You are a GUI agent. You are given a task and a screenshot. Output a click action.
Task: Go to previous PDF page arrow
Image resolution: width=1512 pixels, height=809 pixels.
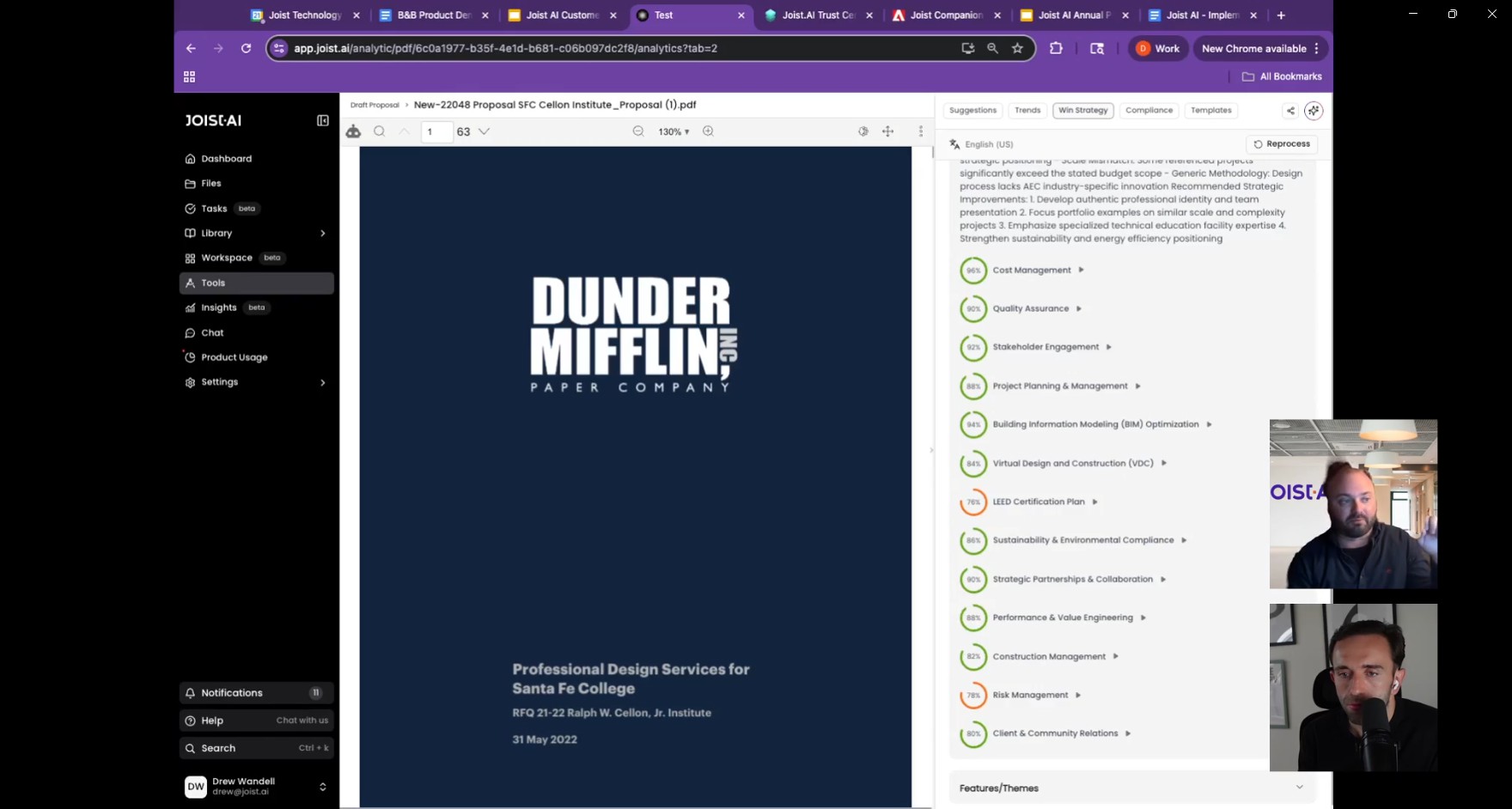pos(404,131)
